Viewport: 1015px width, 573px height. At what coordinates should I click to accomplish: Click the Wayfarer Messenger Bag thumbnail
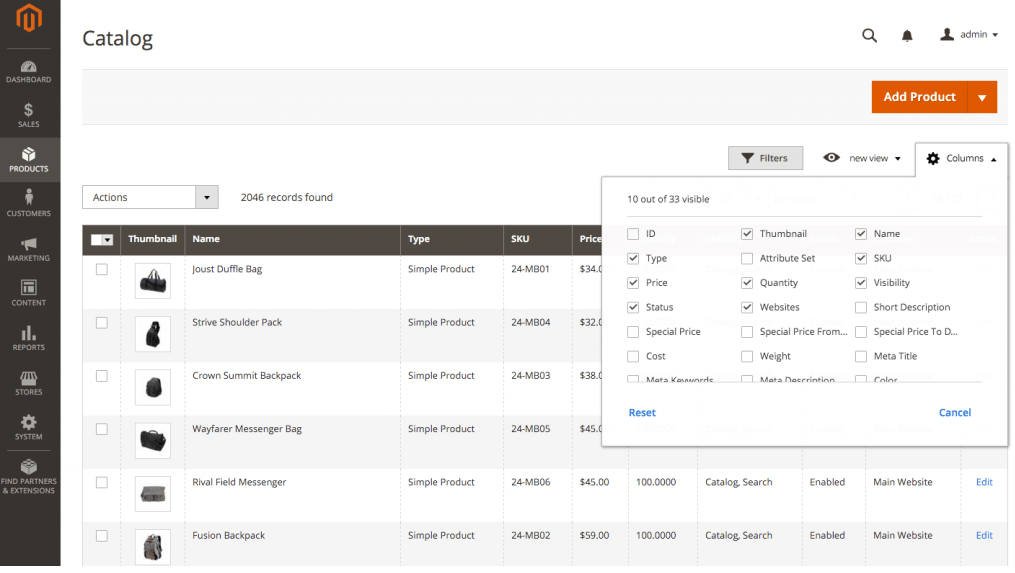point(153,440)
